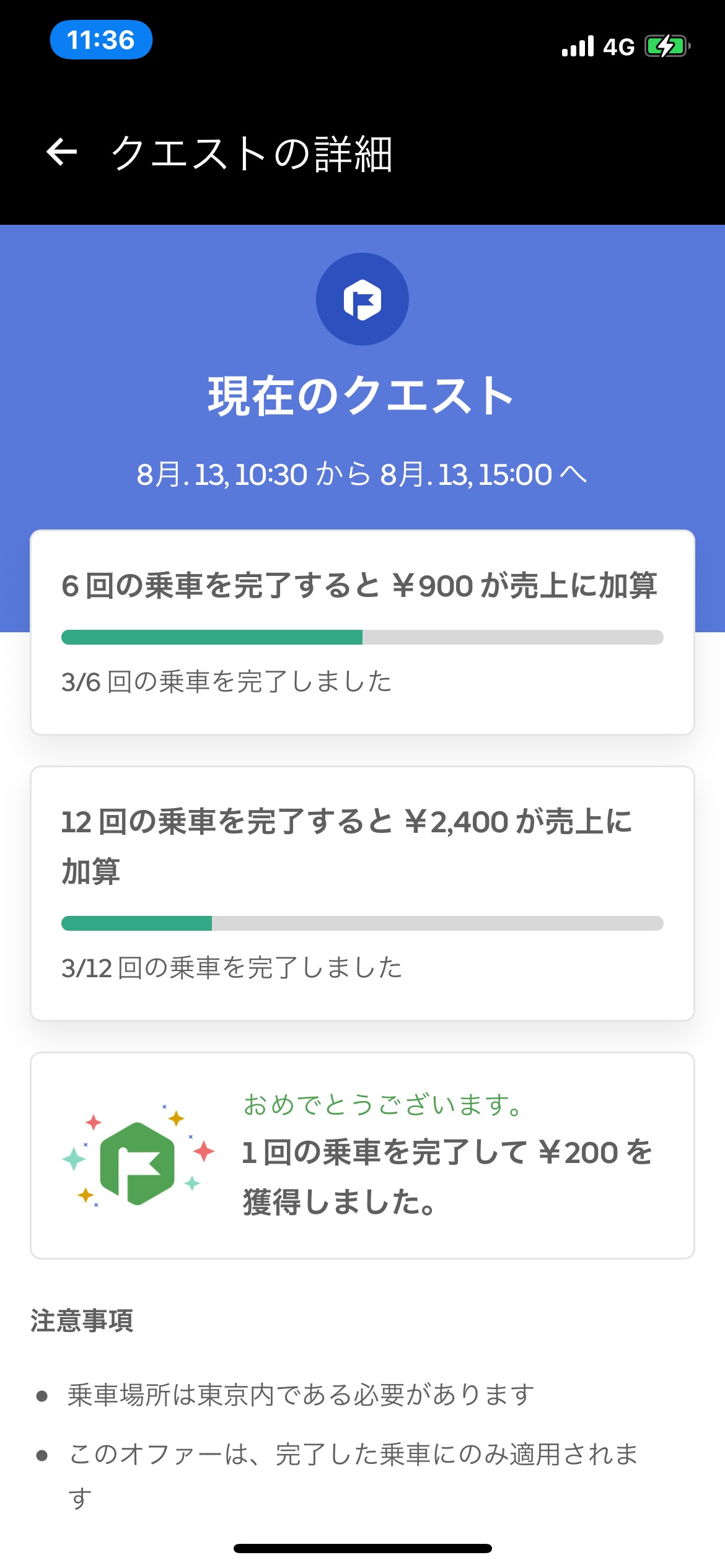Image resolution: width=725 pixels, height=1568 pixels.
Task: Tap the 乗車場所は東京内 note item
Action: (301, 1395)
